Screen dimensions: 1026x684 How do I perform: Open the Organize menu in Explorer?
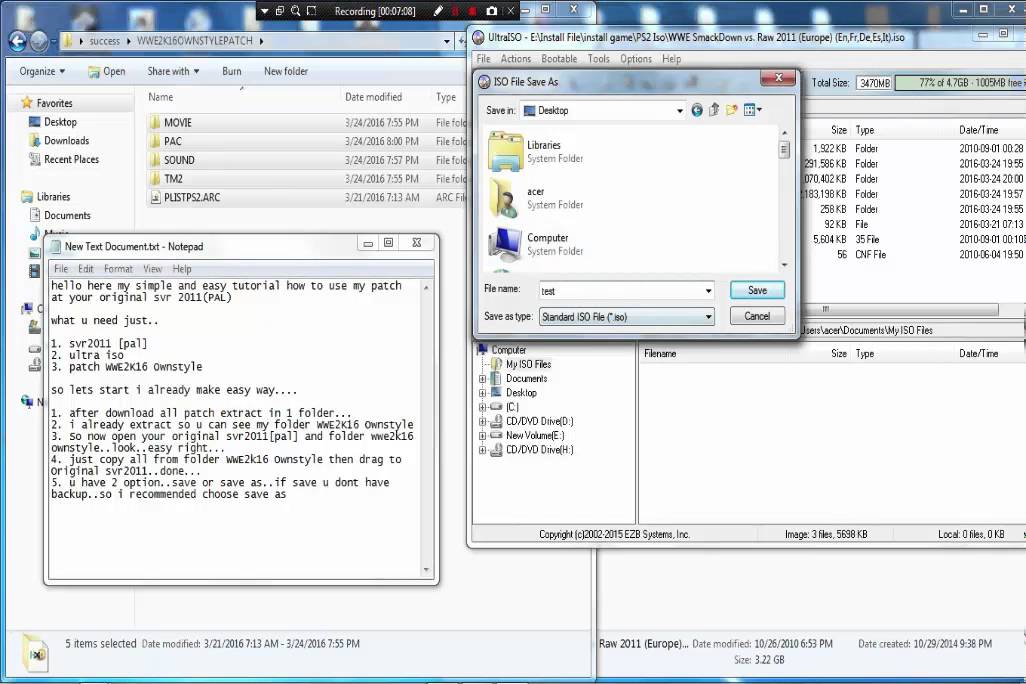point(43,71)
